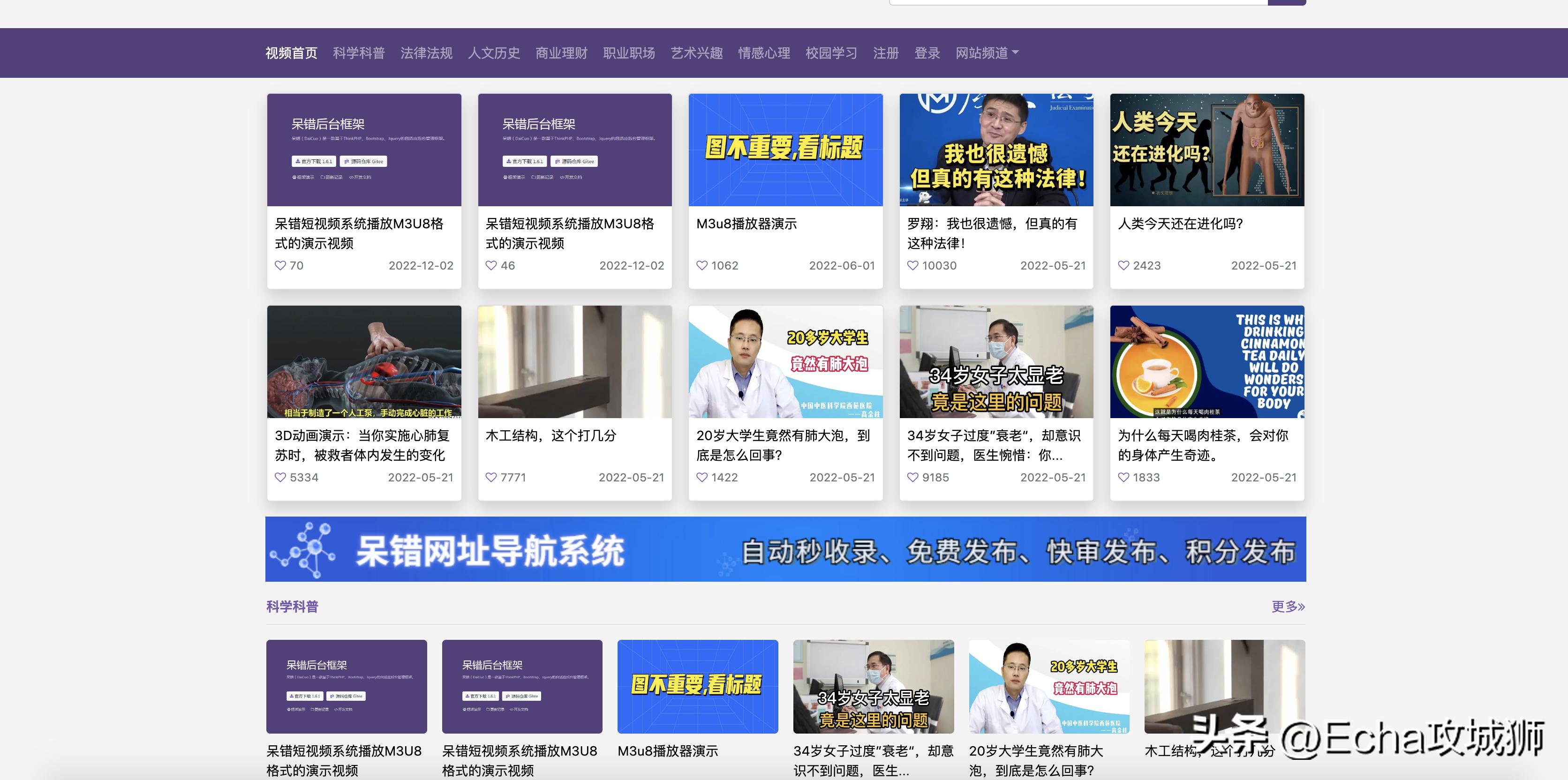The image size is (1568, 780).
Task: Click the git icon on the second 呆错后台框架 card
Action: [558, 161]
